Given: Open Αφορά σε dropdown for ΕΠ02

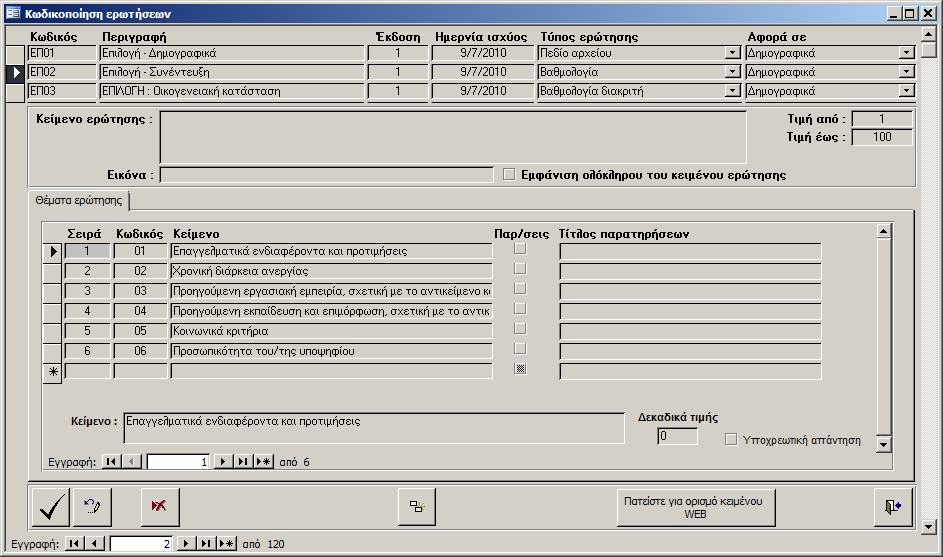Looking at the screenshot, I should coord(906,72).
